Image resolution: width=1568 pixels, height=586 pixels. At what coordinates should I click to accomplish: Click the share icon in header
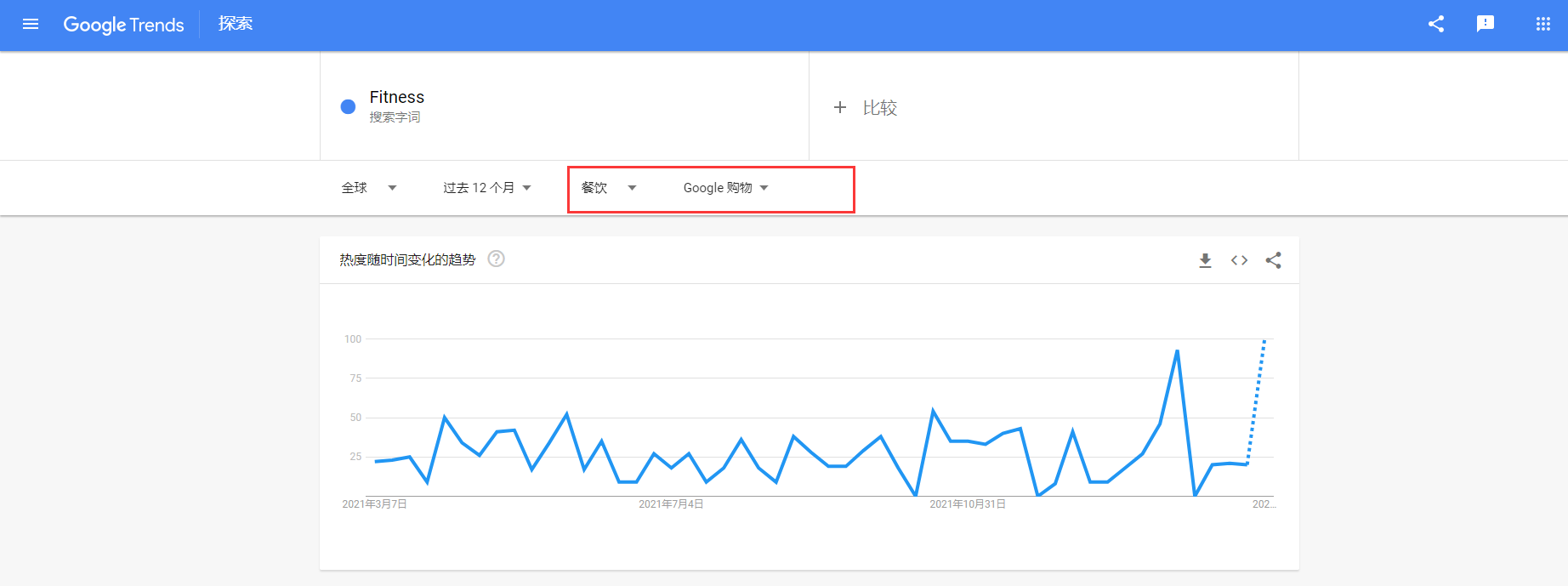pos(1436,24)
